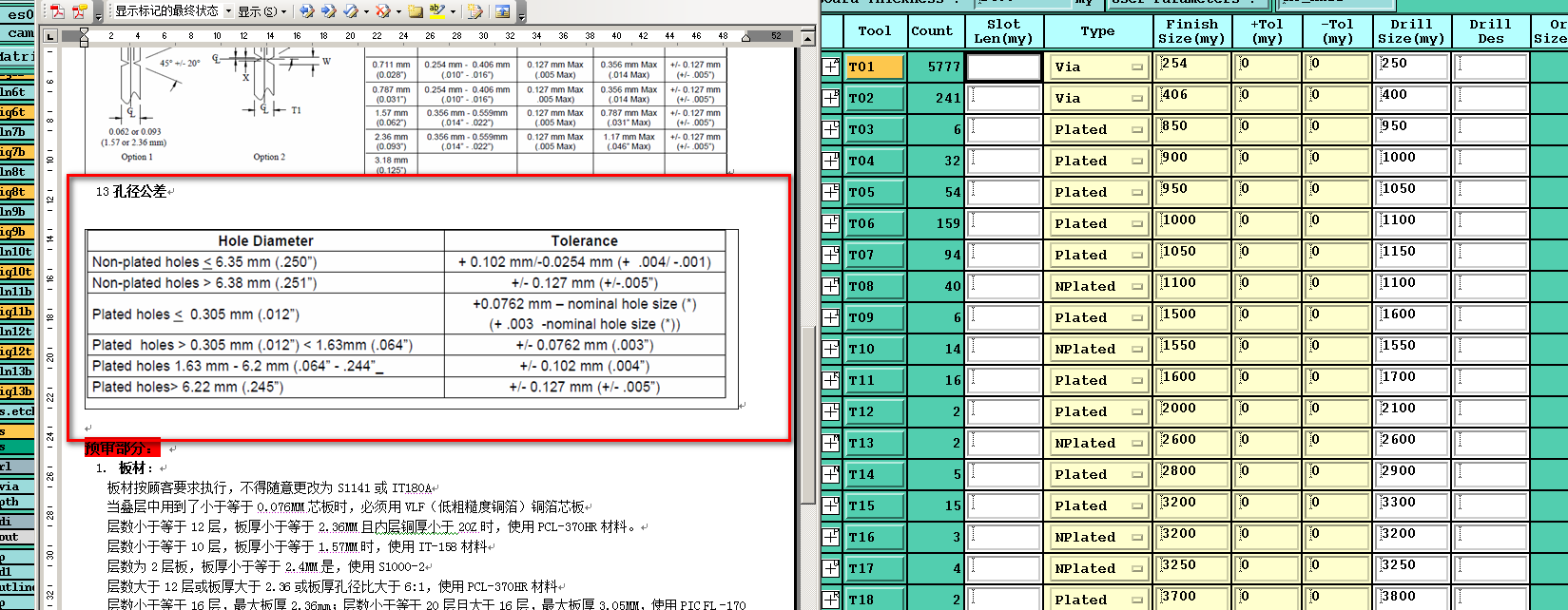The height and width of the screenshot is (610, 1568).
Task: Click the plus icon beside tool T17
Action: (831, 568)
